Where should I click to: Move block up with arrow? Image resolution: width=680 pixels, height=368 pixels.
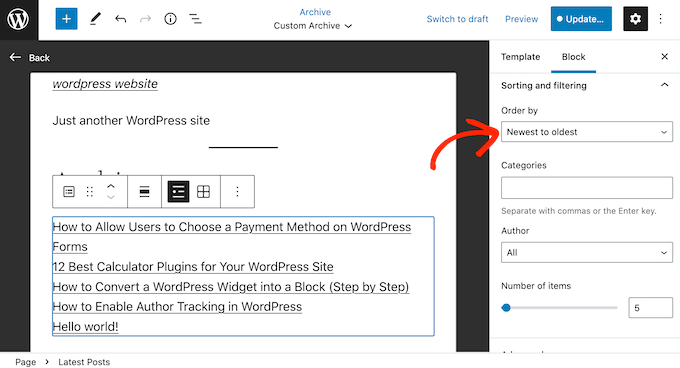tap(111, 186)
